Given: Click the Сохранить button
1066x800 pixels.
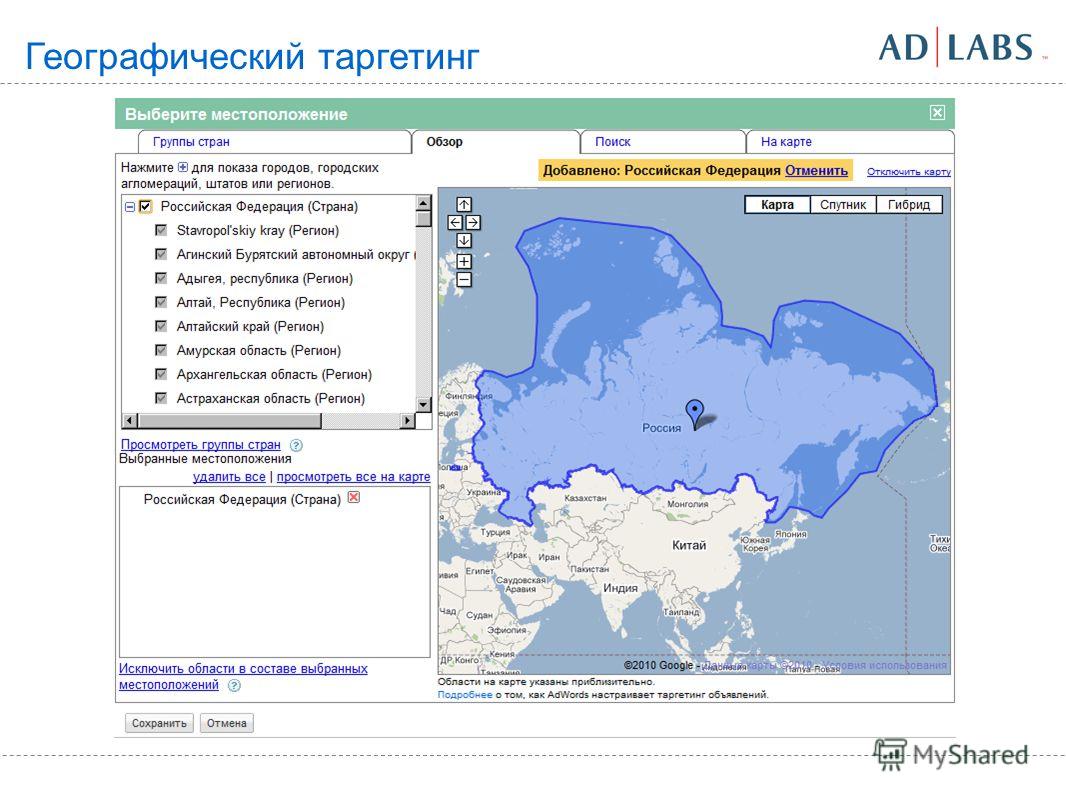Looking at the screenshot, I should (x=159, y=723).
